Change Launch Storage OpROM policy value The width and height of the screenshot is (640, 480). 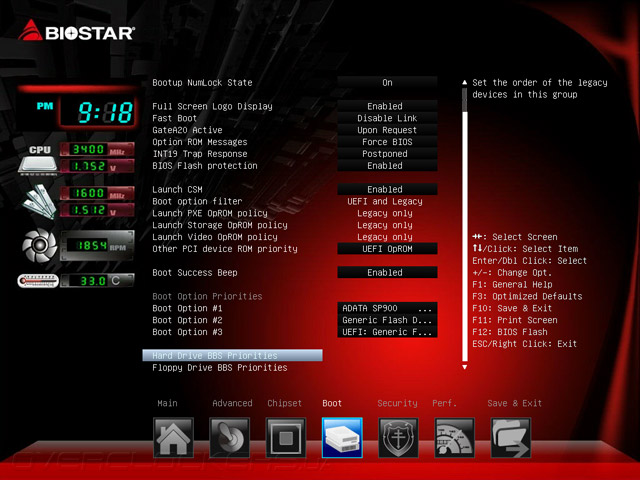(x=385, y=225)
